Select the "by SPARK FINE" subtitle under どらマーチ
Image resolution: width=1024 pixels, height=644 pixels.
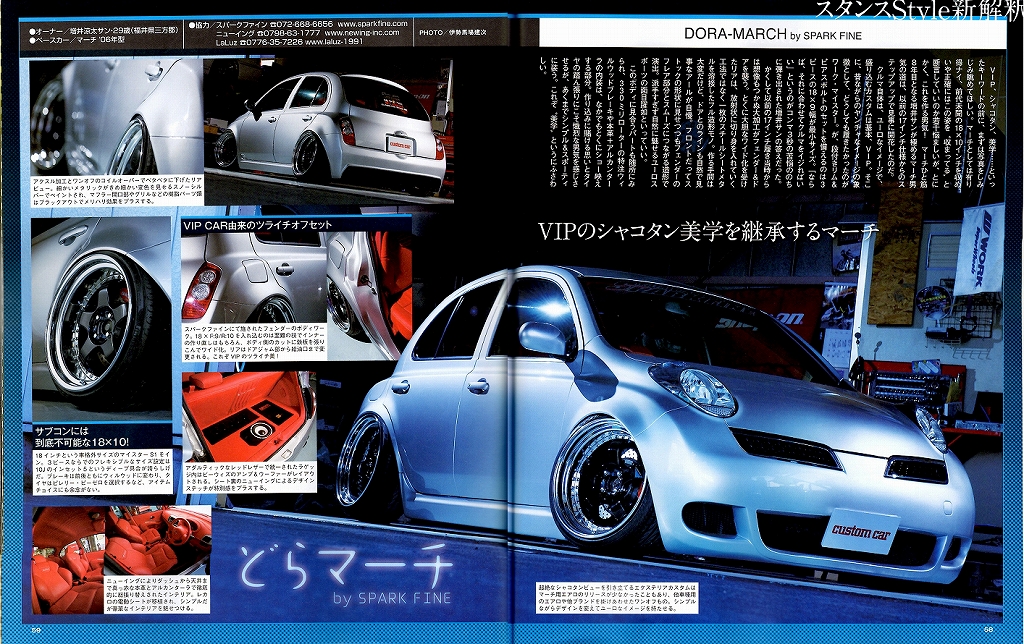392,598
